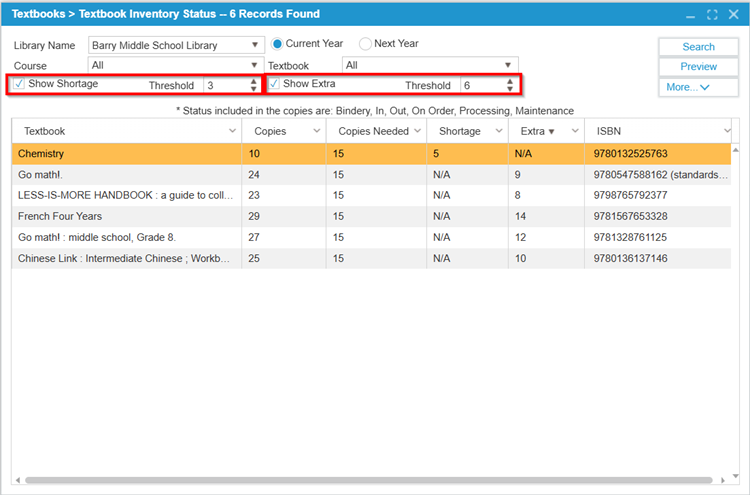Click the Preview button

pyautogui.click(x=698, y=67)
